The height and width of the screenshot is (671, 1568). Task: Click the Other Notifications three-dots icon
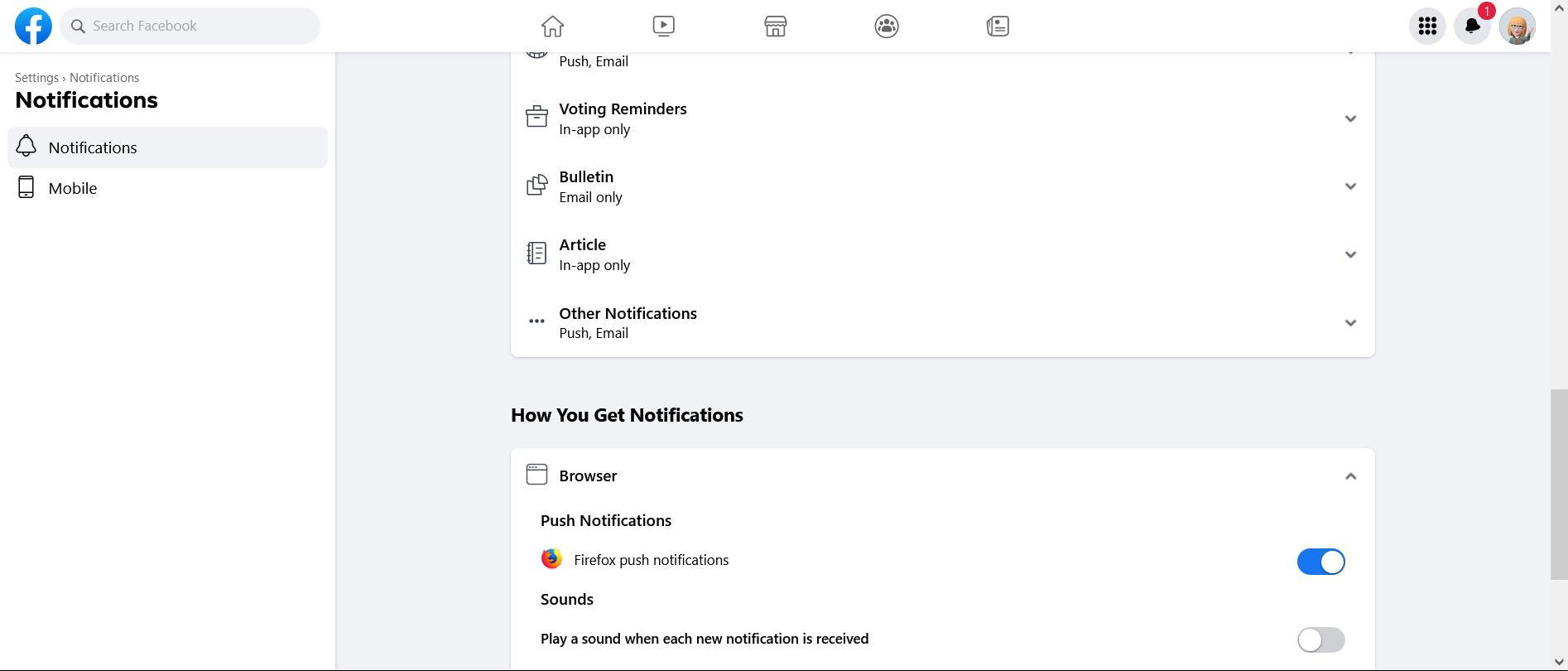536,321
